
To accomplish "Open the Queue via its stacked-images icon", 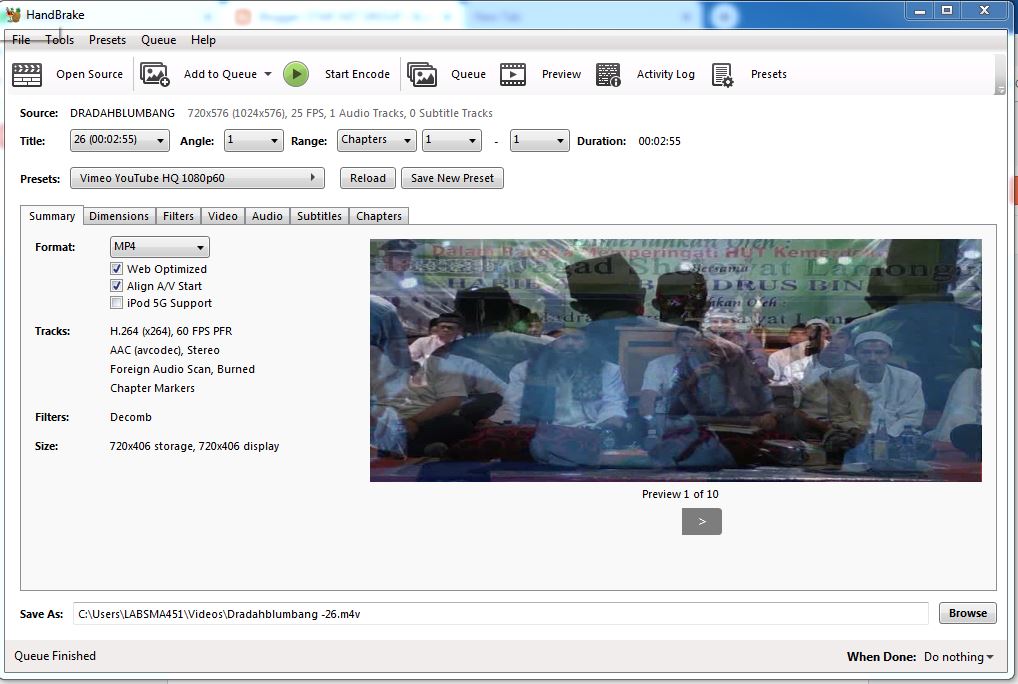I will tap(422, 75).
